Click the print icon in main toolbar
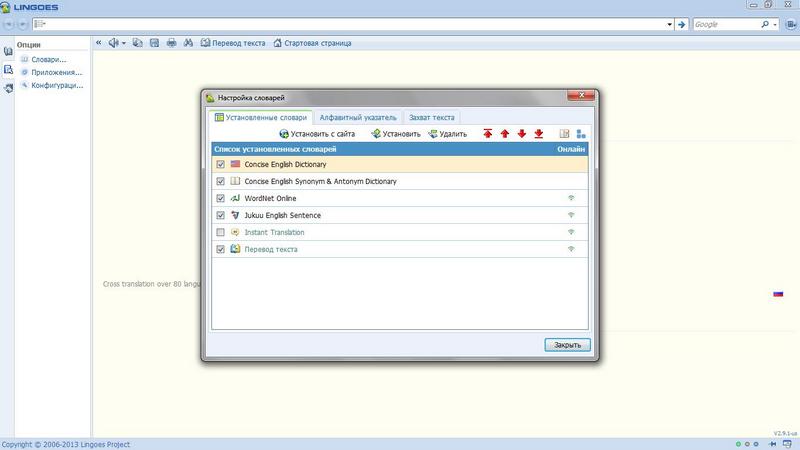 (171, 43)
